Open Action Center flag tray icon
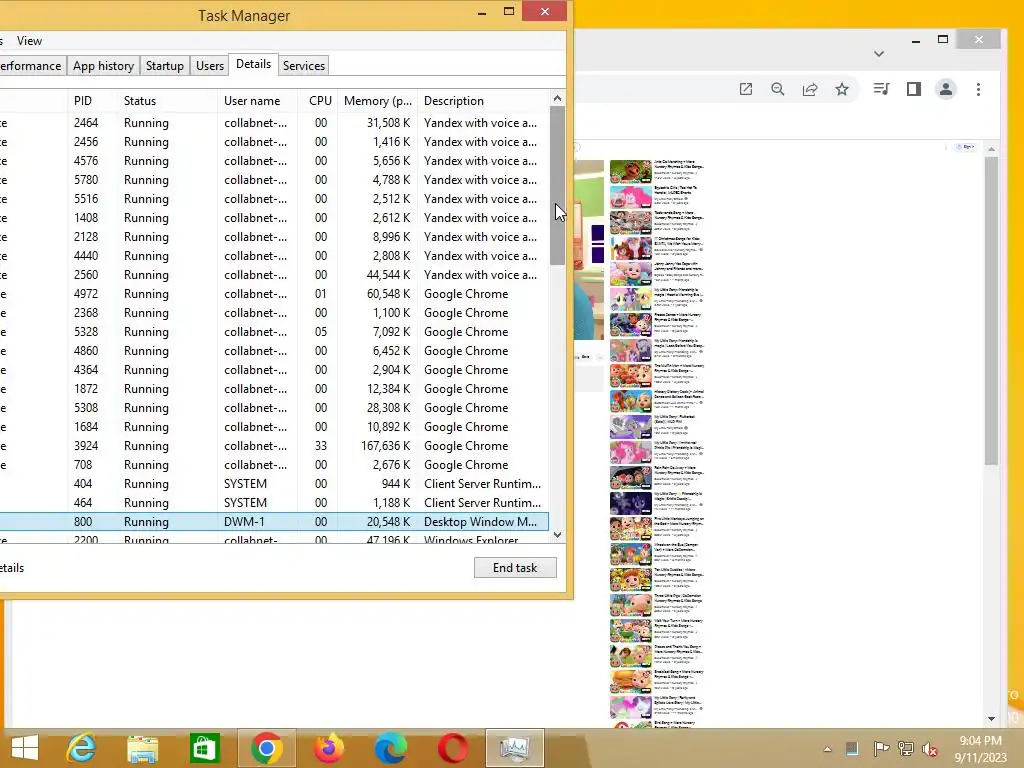1024x768 pixels. point(881,749)
